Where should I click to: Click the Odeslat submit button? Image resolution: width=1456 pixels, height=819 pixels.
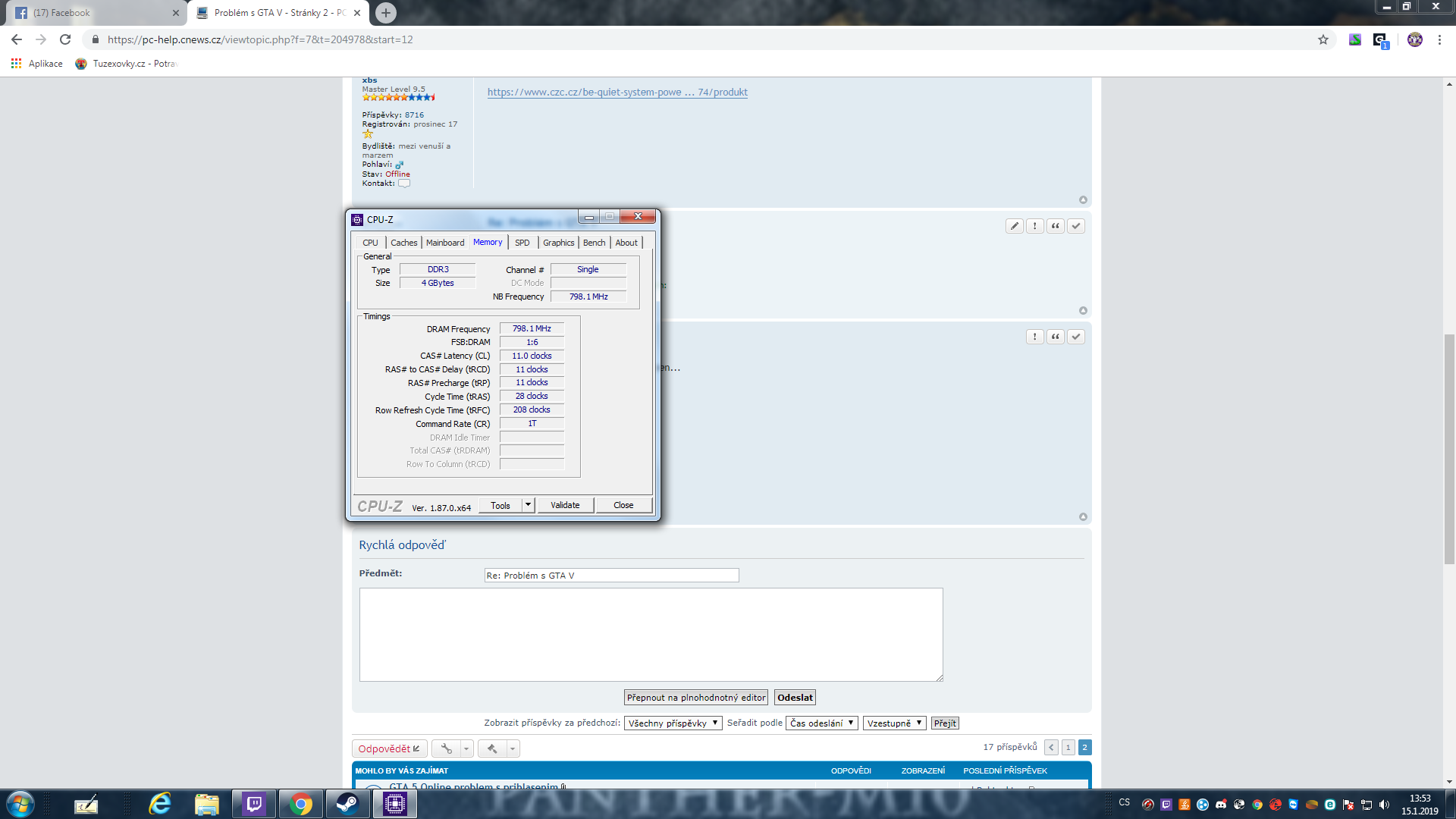795,698
